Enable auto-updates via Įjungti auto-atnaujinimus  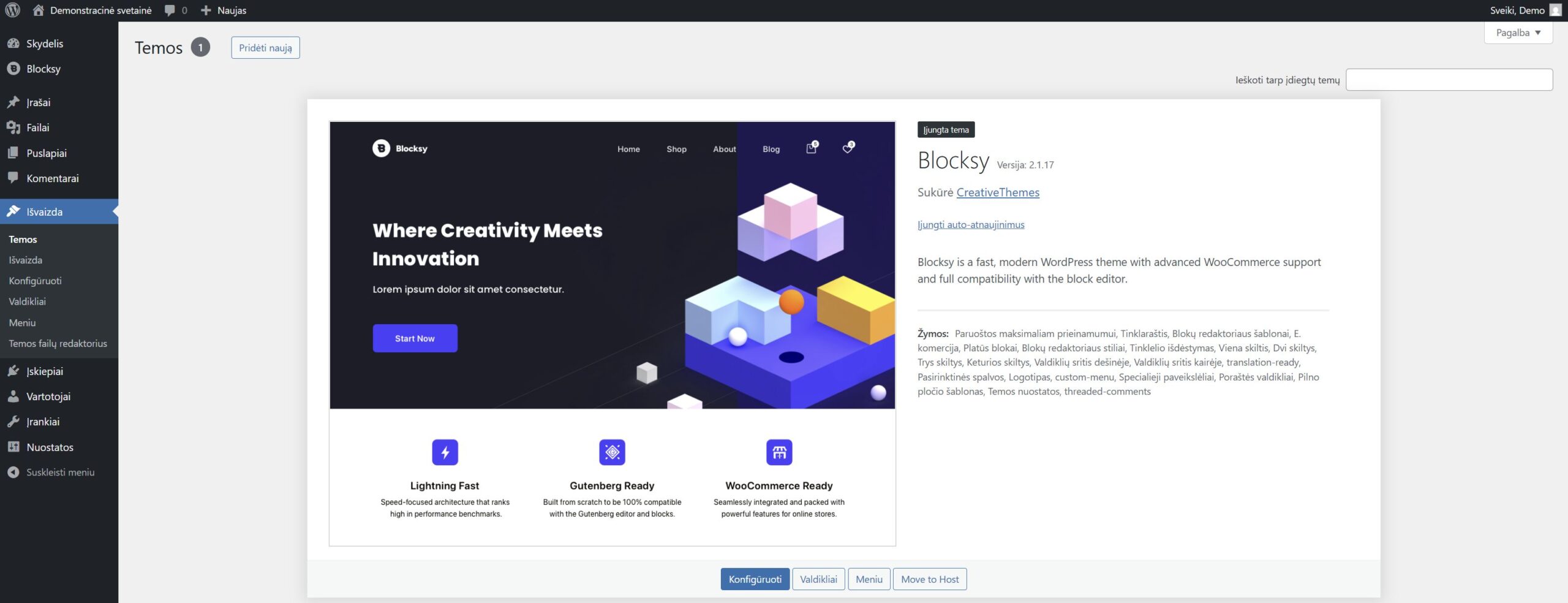[x=970, y=225]
